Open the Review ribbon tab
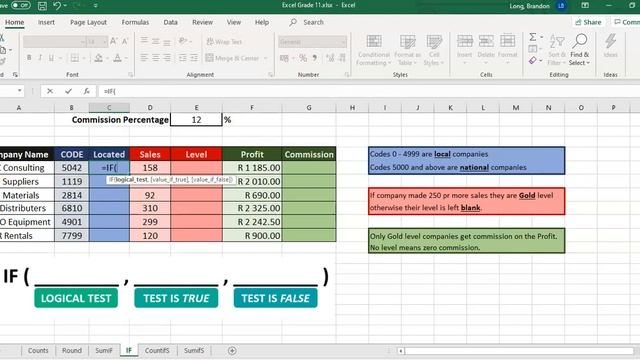The image size is (640, 360). 202,22
